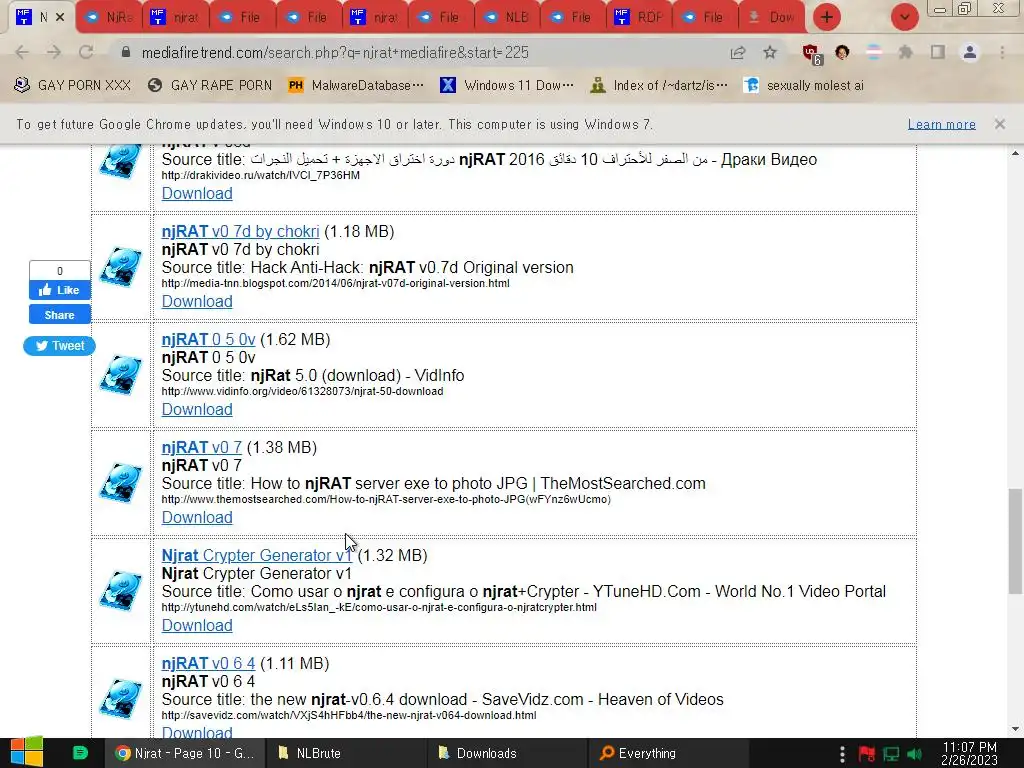Open the taskbar clock and date

(x=970, y=753)
